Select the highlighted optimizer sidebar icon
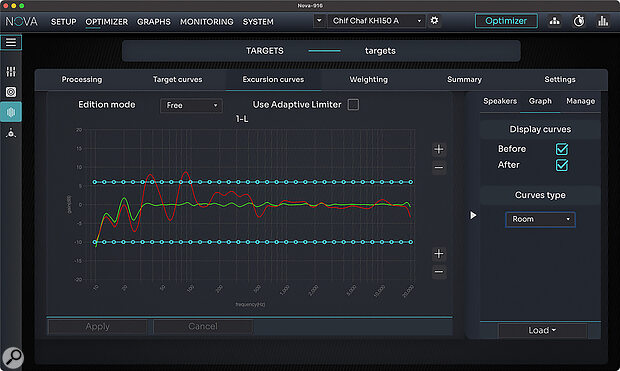620x371 pixels. coord(11,112)
